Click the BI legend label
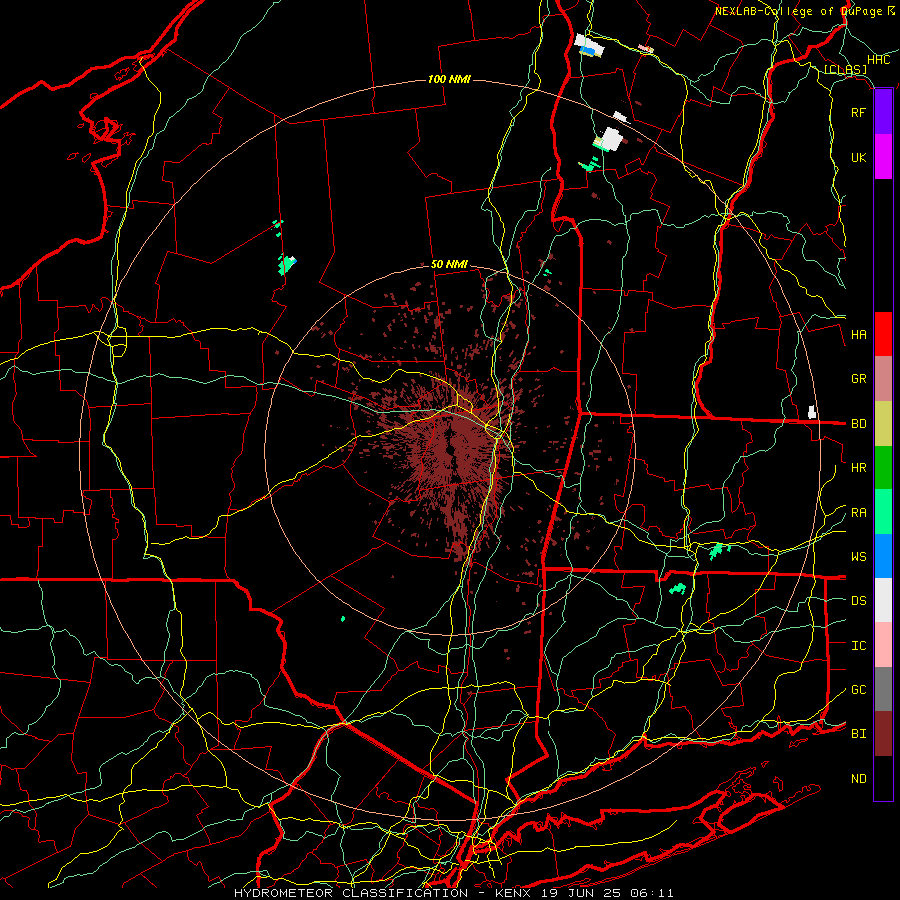900x900 pixels. [x=859, y=734]
